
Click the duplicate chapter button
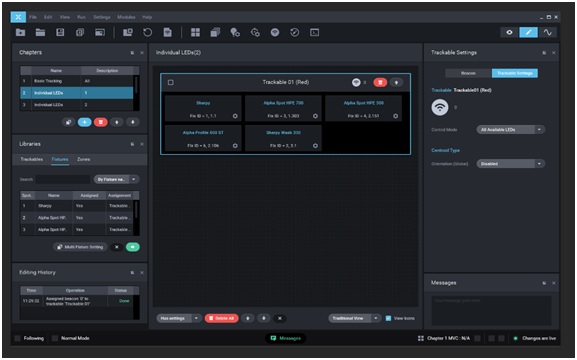coord(68,122)
